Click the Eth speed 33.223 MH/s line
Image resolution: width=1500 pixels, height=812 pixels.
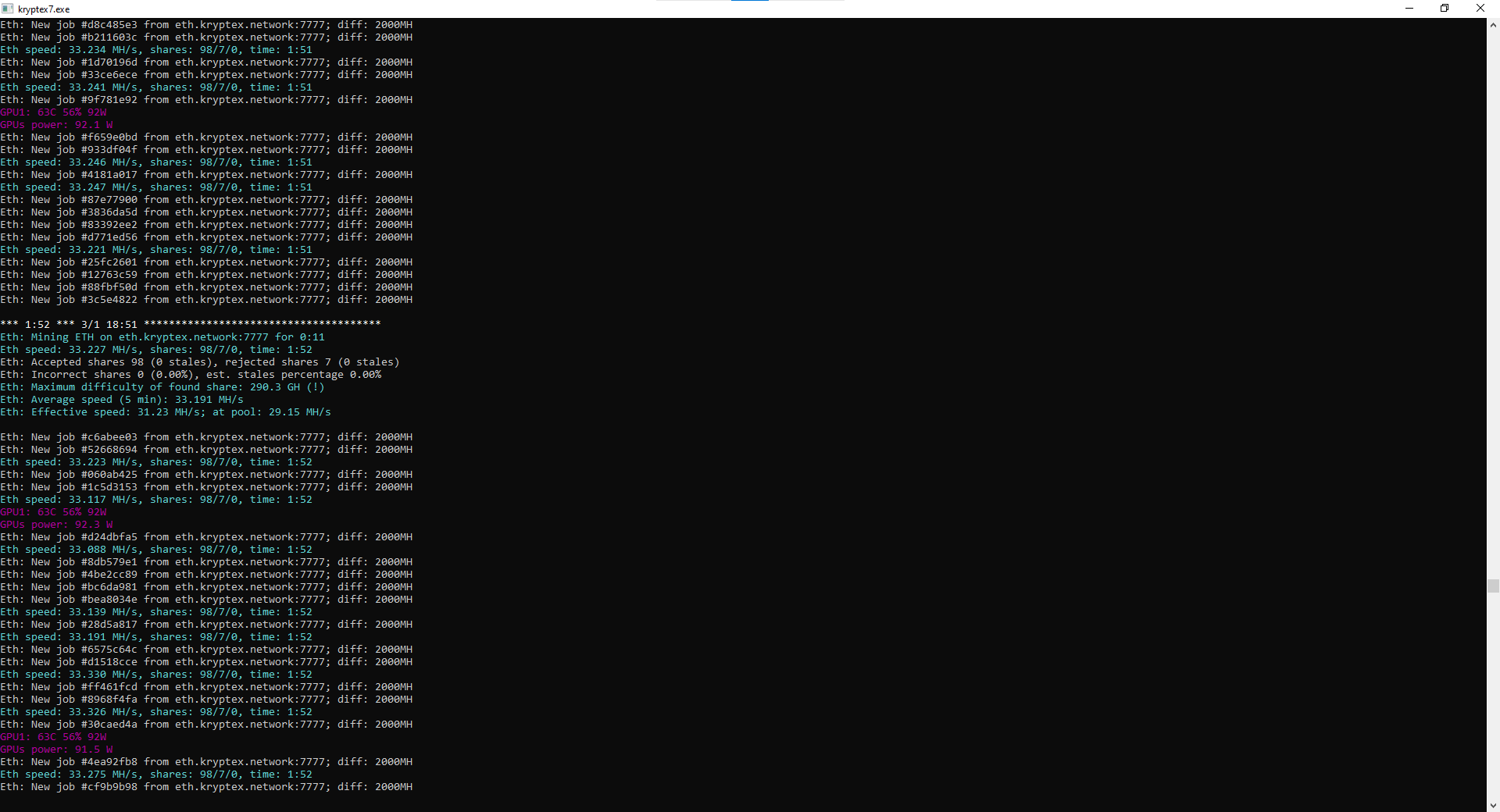[x=156, y=462]
